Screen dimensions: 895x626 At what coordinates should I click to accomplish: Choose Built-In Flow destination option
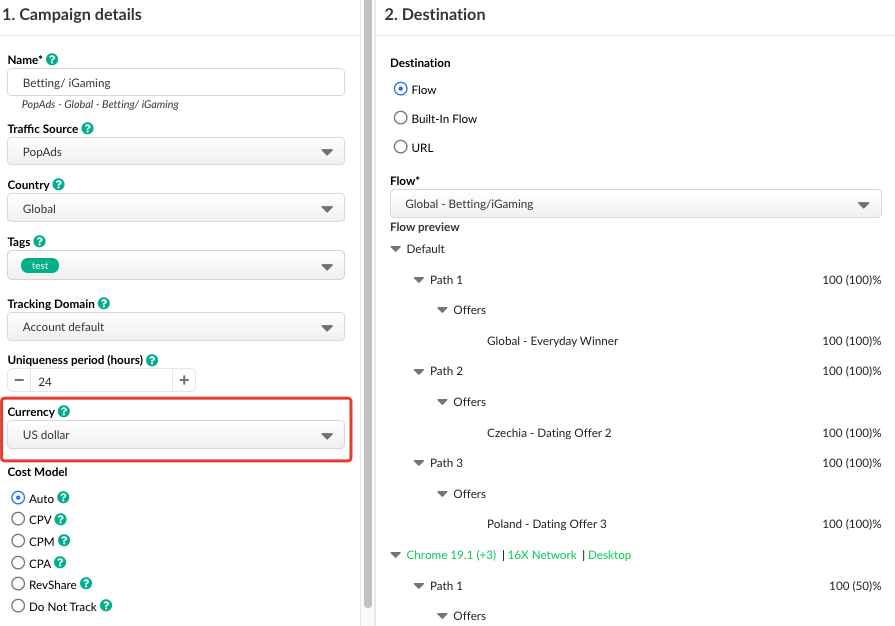[400, 118]
